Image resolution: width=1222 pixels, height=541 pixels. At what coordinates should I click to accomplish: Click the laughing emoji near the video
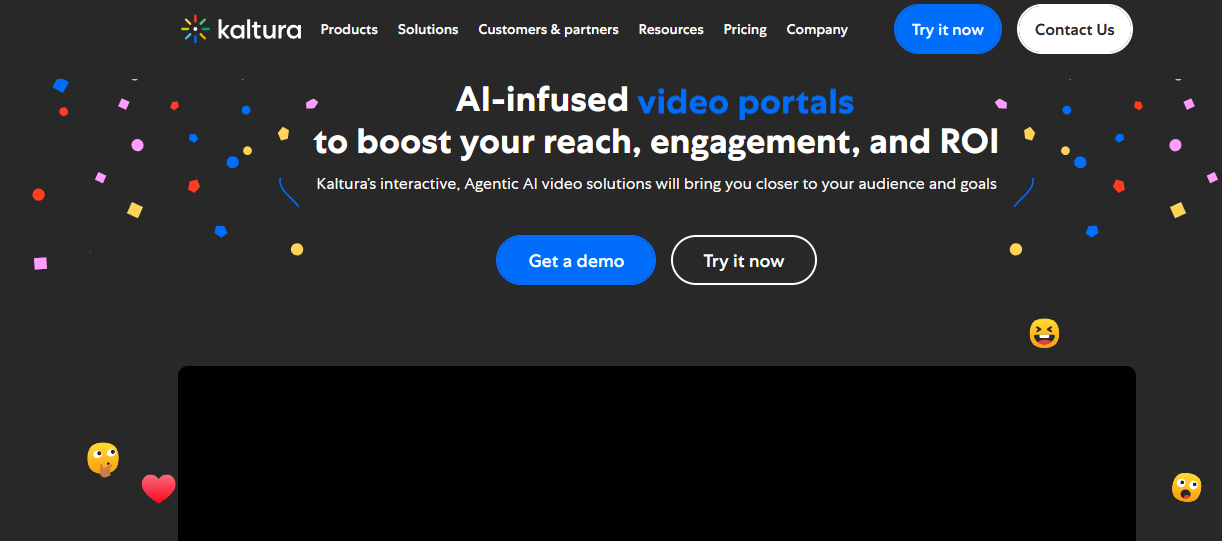tap(1044, 333)
